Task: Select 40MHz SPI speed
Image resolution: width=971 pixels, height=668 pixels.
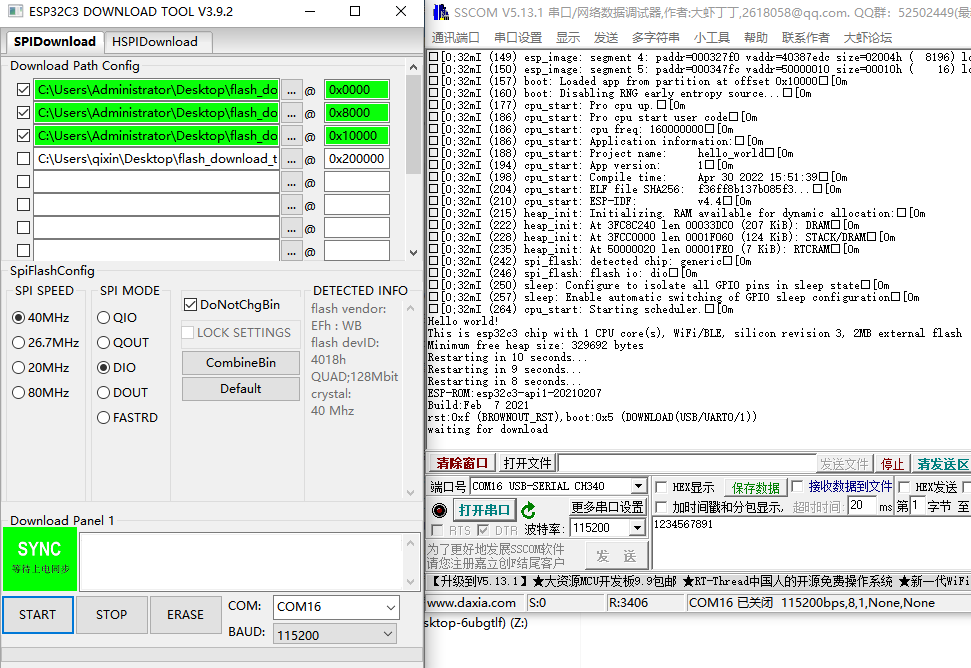Action: click(x=19, y=318)
